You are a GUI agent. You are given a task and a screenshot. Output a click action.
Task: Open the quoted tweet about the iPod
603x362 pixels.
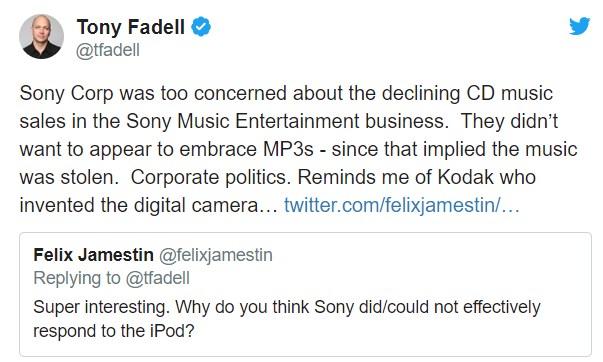click(305, 294)
